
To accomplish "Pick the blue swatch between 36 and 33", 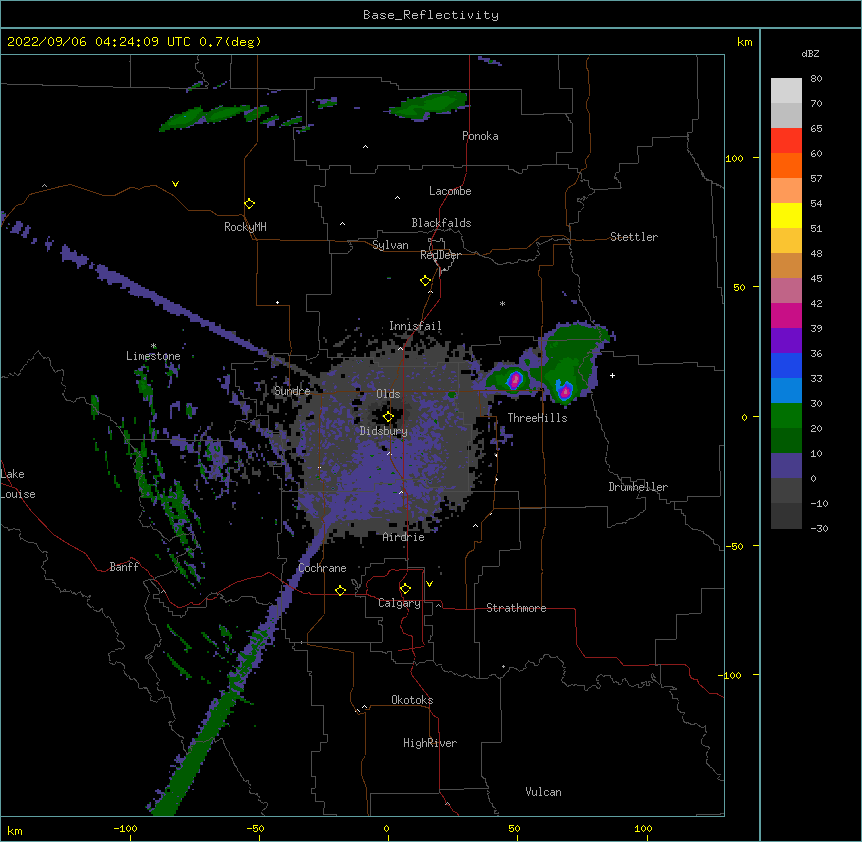I will [786, 366].
